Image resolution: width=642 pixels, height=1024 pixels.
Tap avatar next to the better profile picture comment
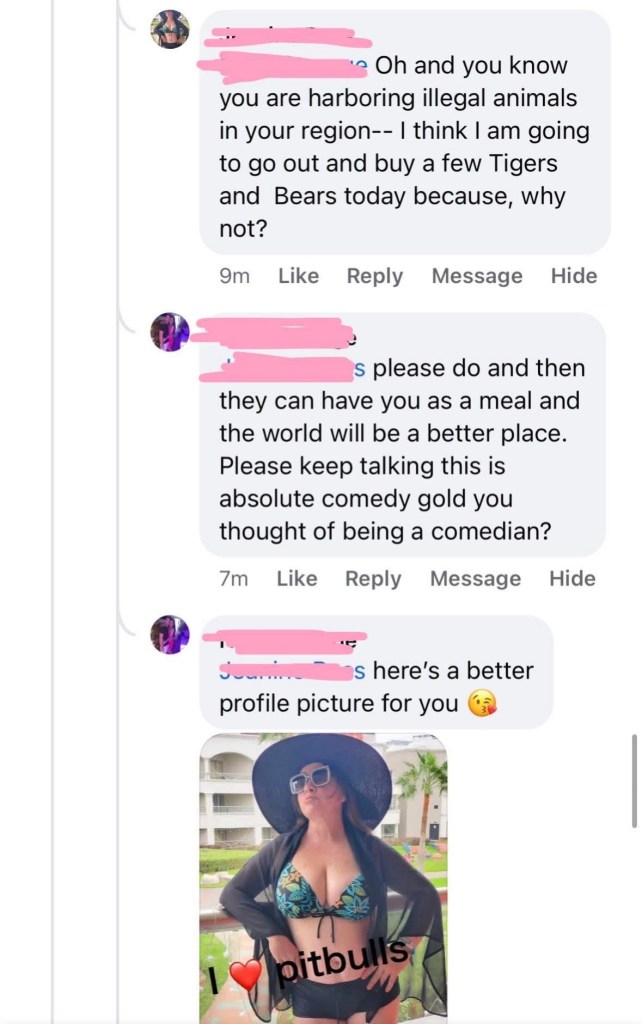[170, 634]
